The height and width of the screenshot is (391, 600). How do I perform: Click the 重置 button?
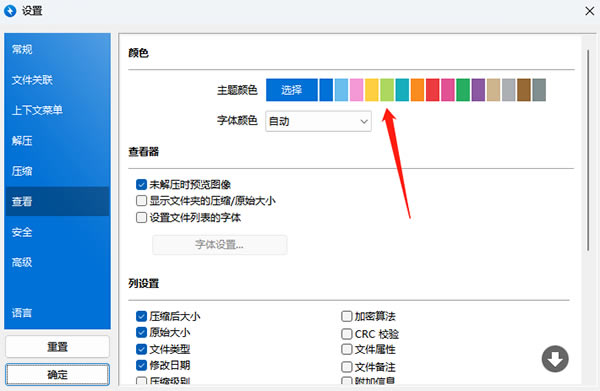point(57,347)
